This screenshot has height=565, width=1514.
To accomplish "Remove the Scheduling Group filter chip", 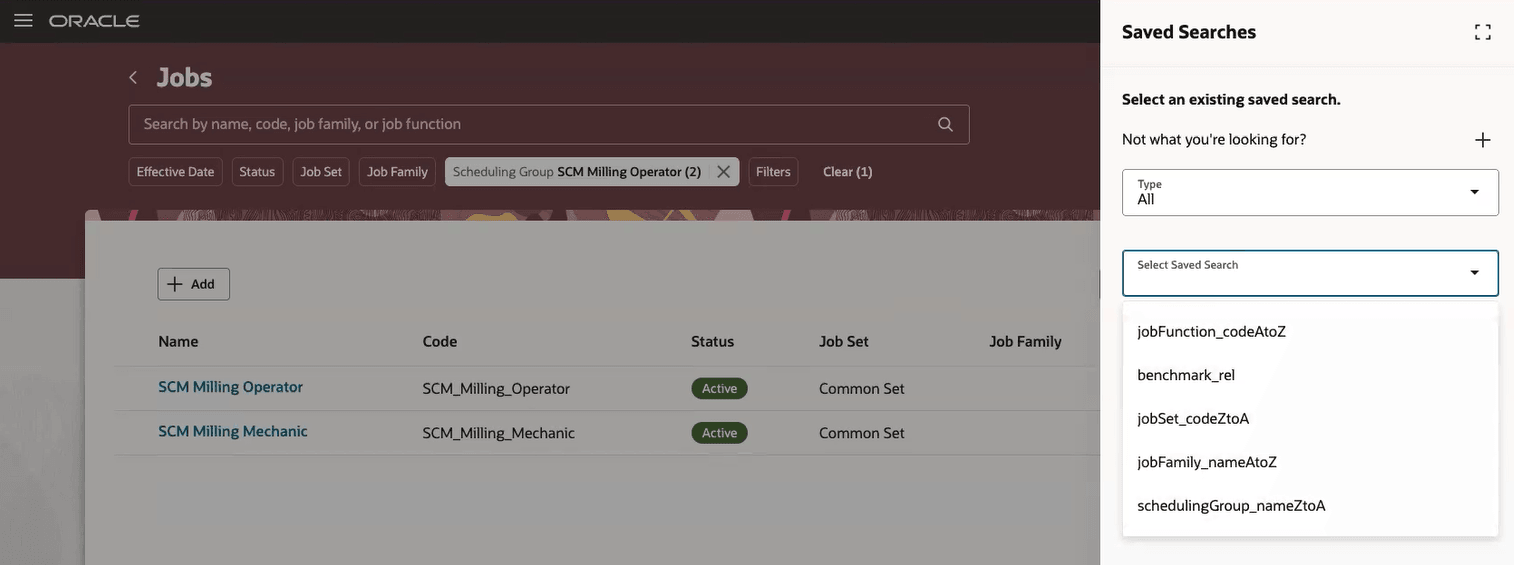I will click(x=723, y=172).
